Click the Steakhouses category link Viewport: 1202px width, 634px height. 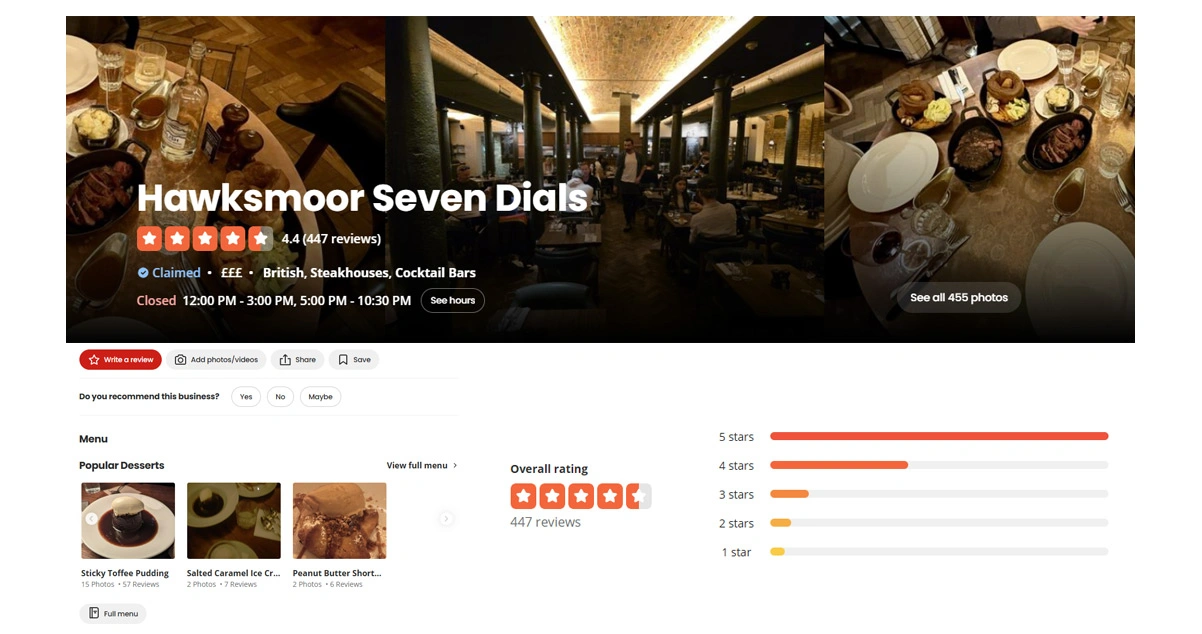point(349,273)
